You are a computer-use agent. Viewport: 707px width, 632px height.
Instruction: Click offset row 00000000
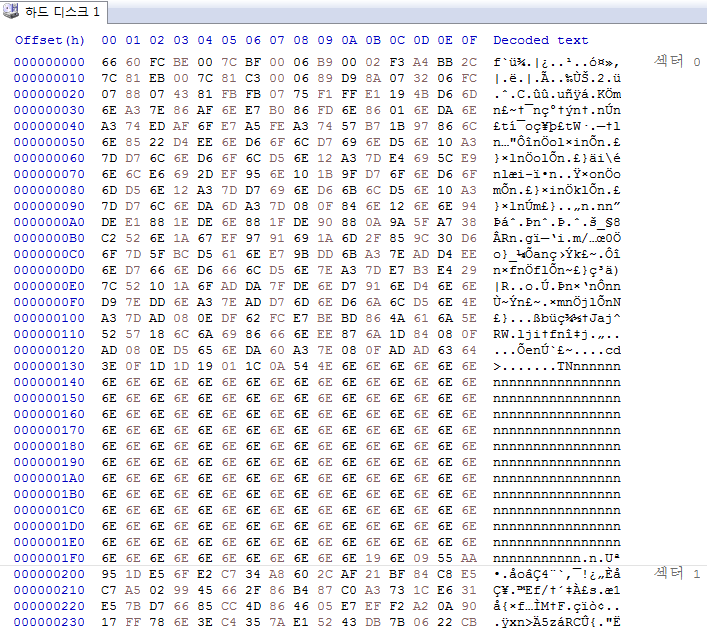tap(49, 62)
